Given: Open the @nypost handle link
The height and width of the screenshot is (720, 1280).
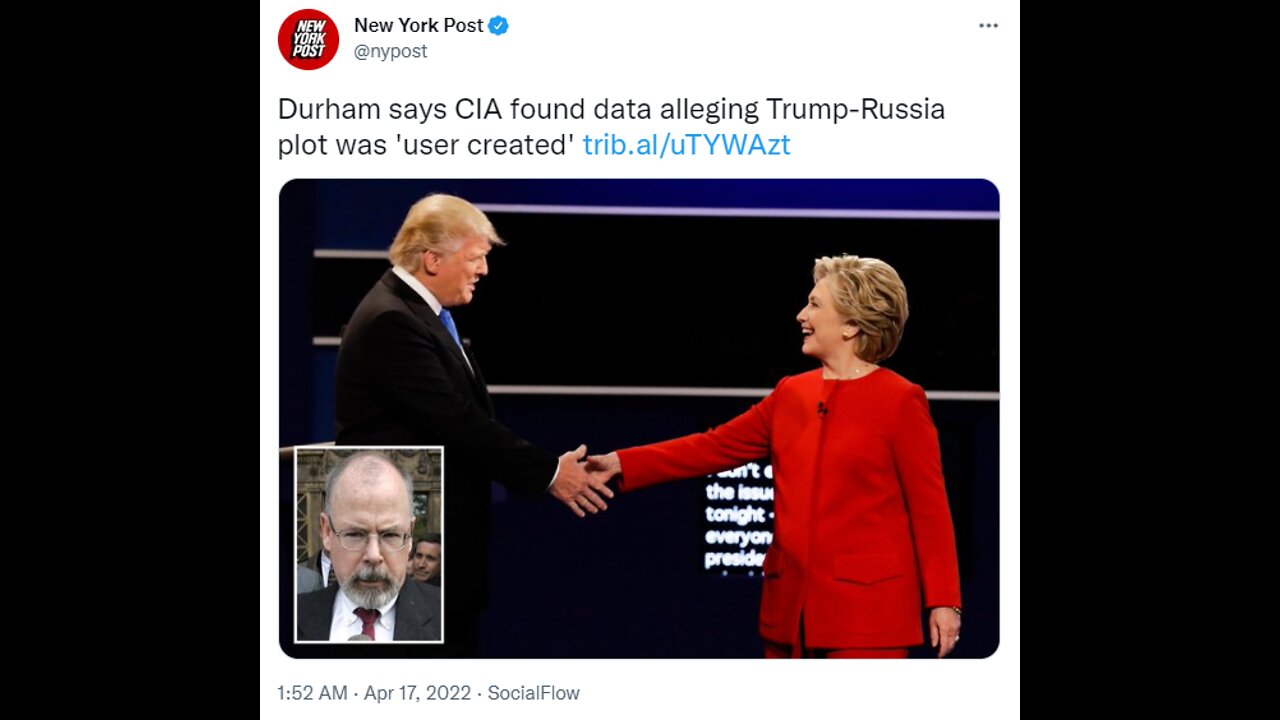Looking at the screenshot, I should 390,51.
